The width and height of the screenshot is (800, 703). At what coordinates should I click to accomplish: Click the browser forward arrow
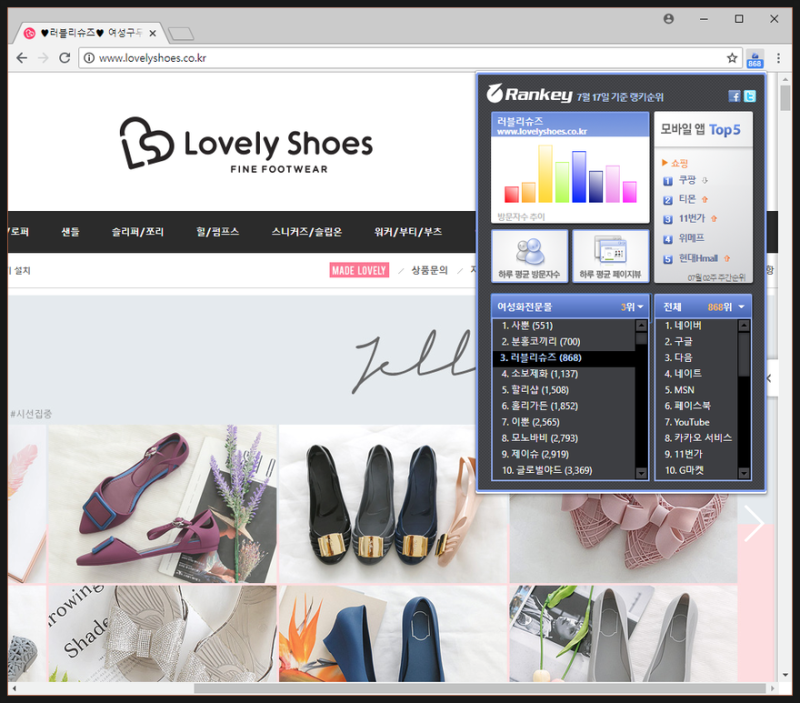(43, 58)
